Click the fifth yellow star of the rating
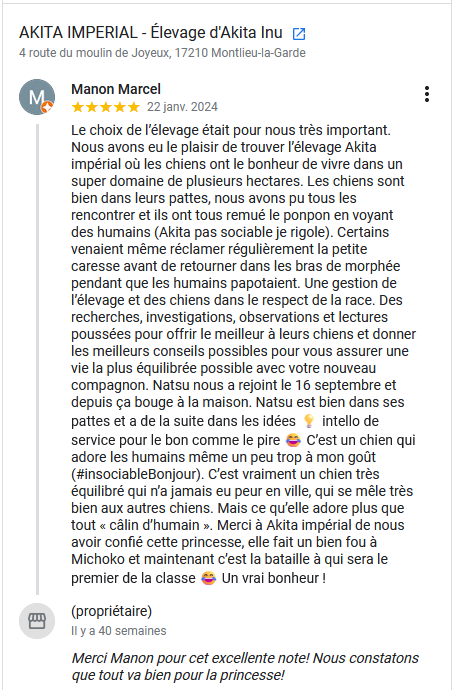Screen dimensions: 454x690 pos(134,107)
